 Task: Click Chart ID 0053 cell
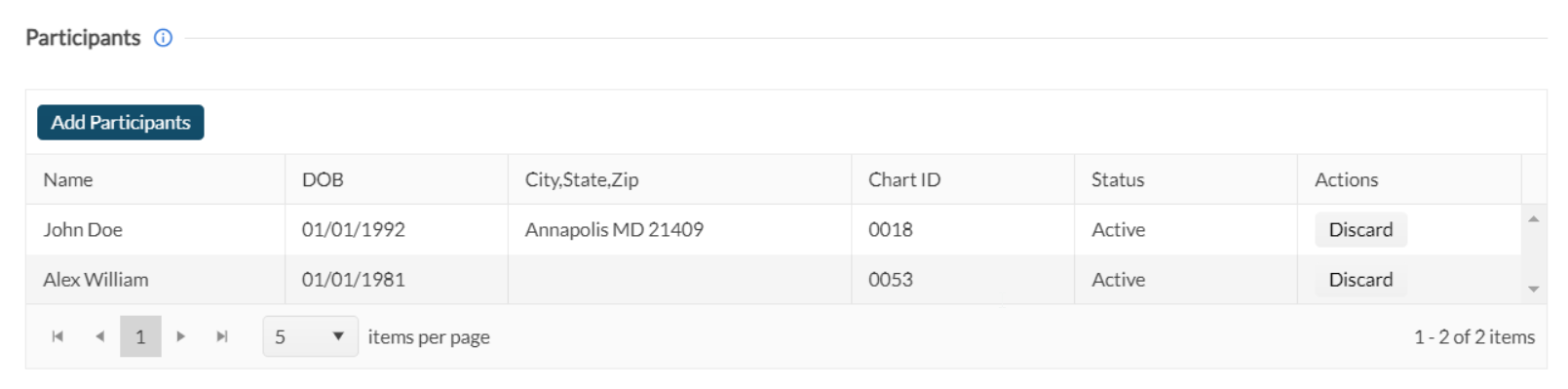(963, 280)
